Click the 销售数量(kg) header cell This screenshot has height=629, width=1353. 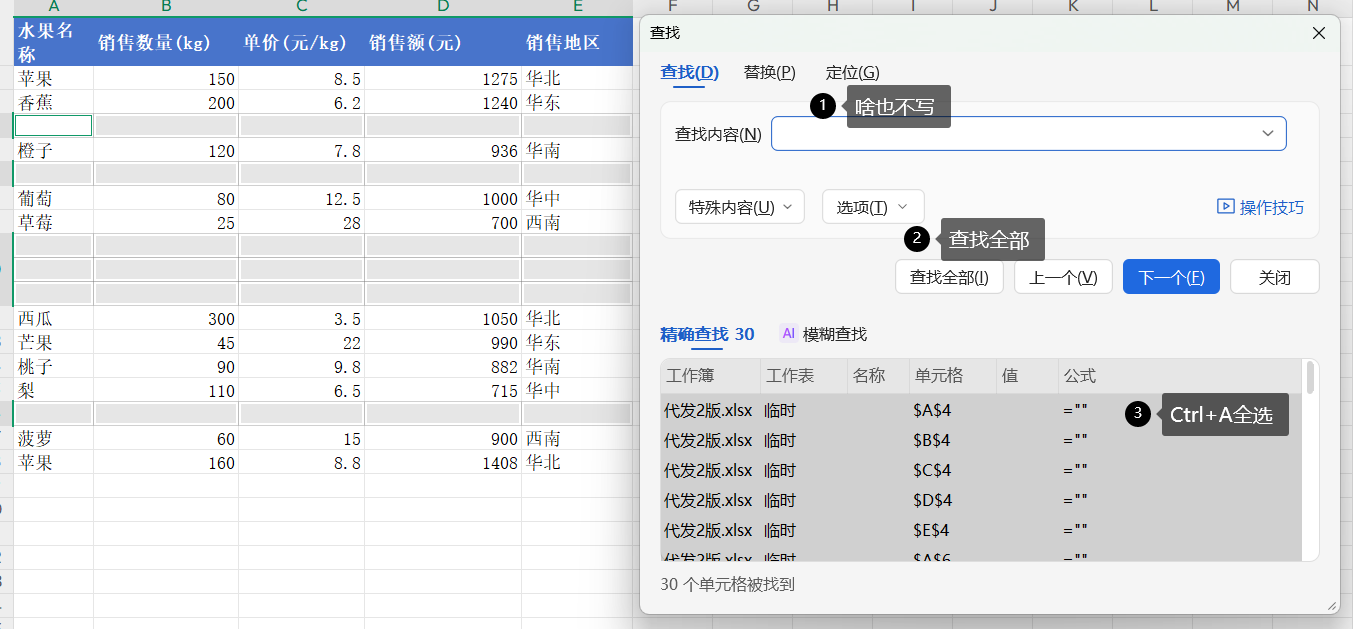(166, 41)
